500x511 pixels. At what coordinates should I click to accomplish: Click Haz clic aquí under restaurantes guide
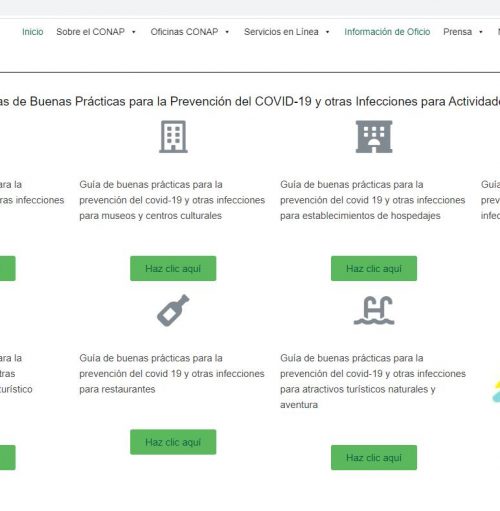[173, 442]
